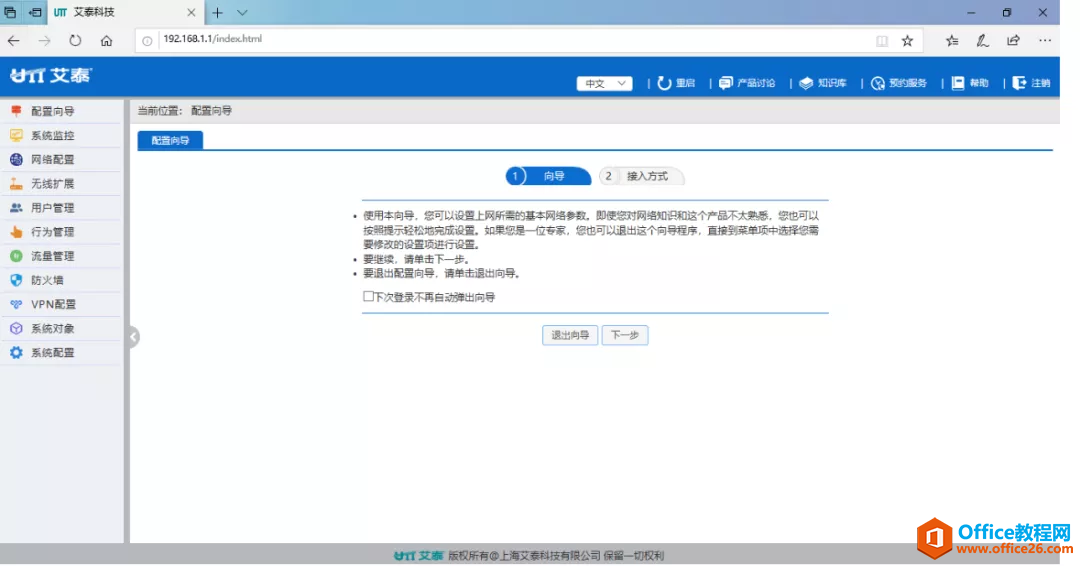Open the 中文 language dropdown

pos(605,83)
